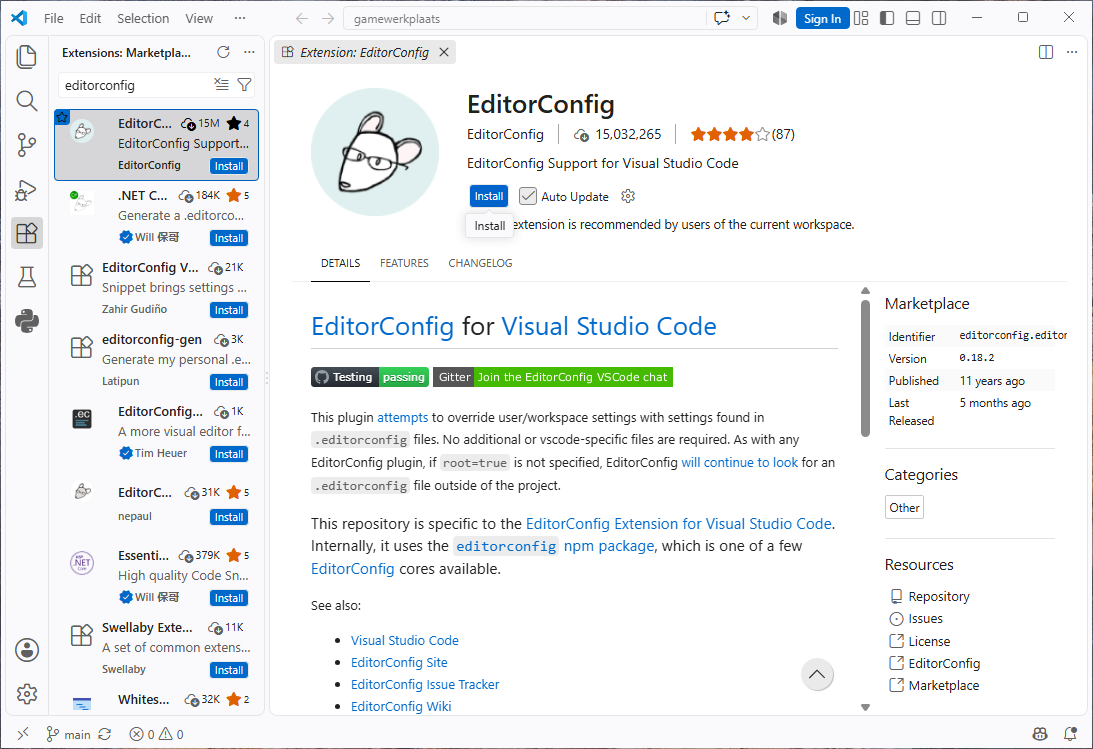Open the Accounts menu icon
Viewport: 1093px width, 749px height.
pyautogui.click(x=26, y=650)
